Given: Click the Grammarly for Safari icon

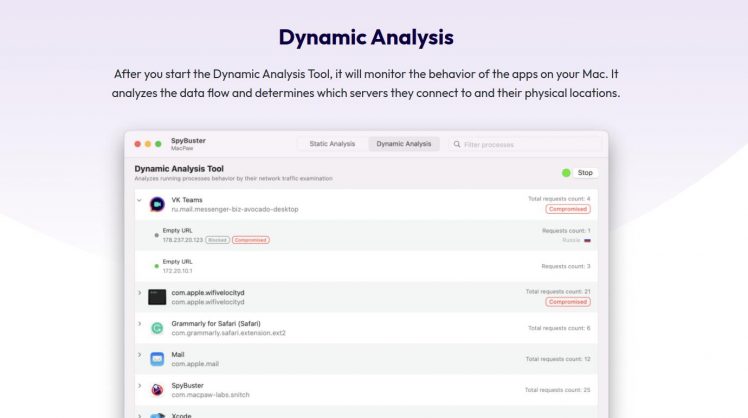Looking at the screenshot, I should pyautogui.click(x=157, y=328).
